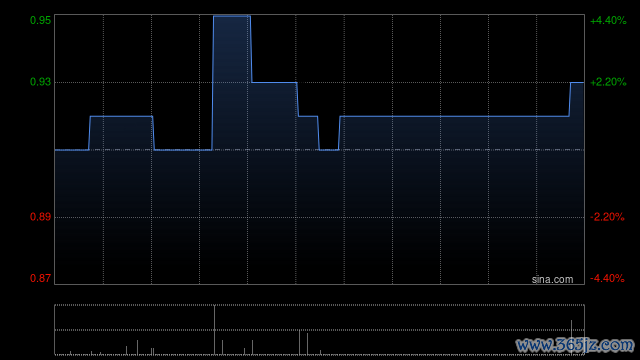Open the www.365jz.com watermark link

(575, 345)
